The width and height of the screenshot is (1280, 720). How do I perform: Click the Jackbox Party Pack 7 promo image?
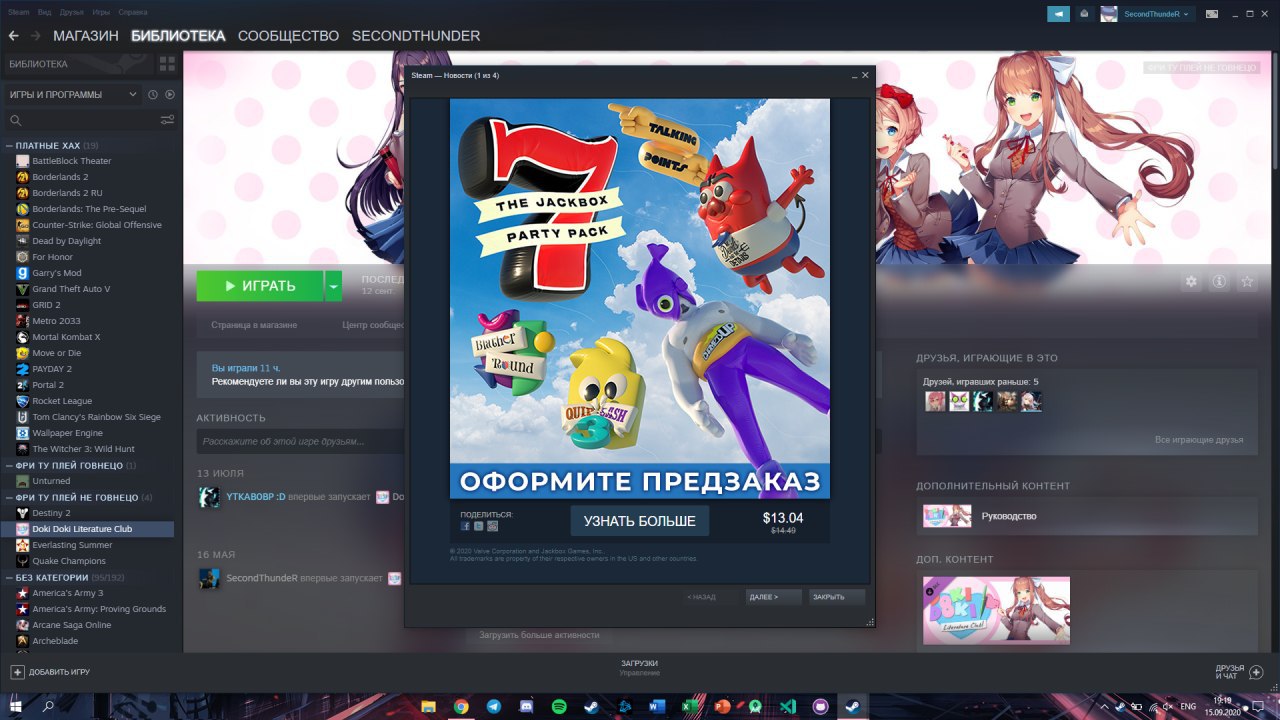coord(640,298)
